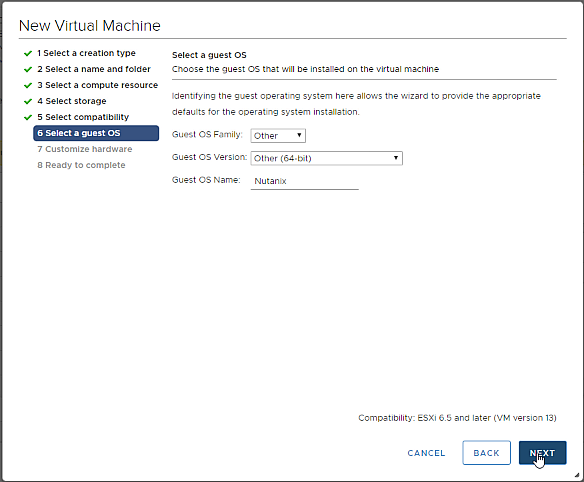Click step 7 Customize hardware
Viewport: 584px width, 482px height.
[85, 149]
